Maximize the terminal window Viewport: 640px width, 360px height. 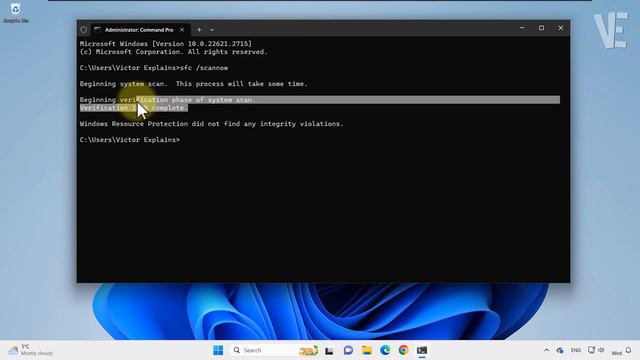(x=541, y=28)
